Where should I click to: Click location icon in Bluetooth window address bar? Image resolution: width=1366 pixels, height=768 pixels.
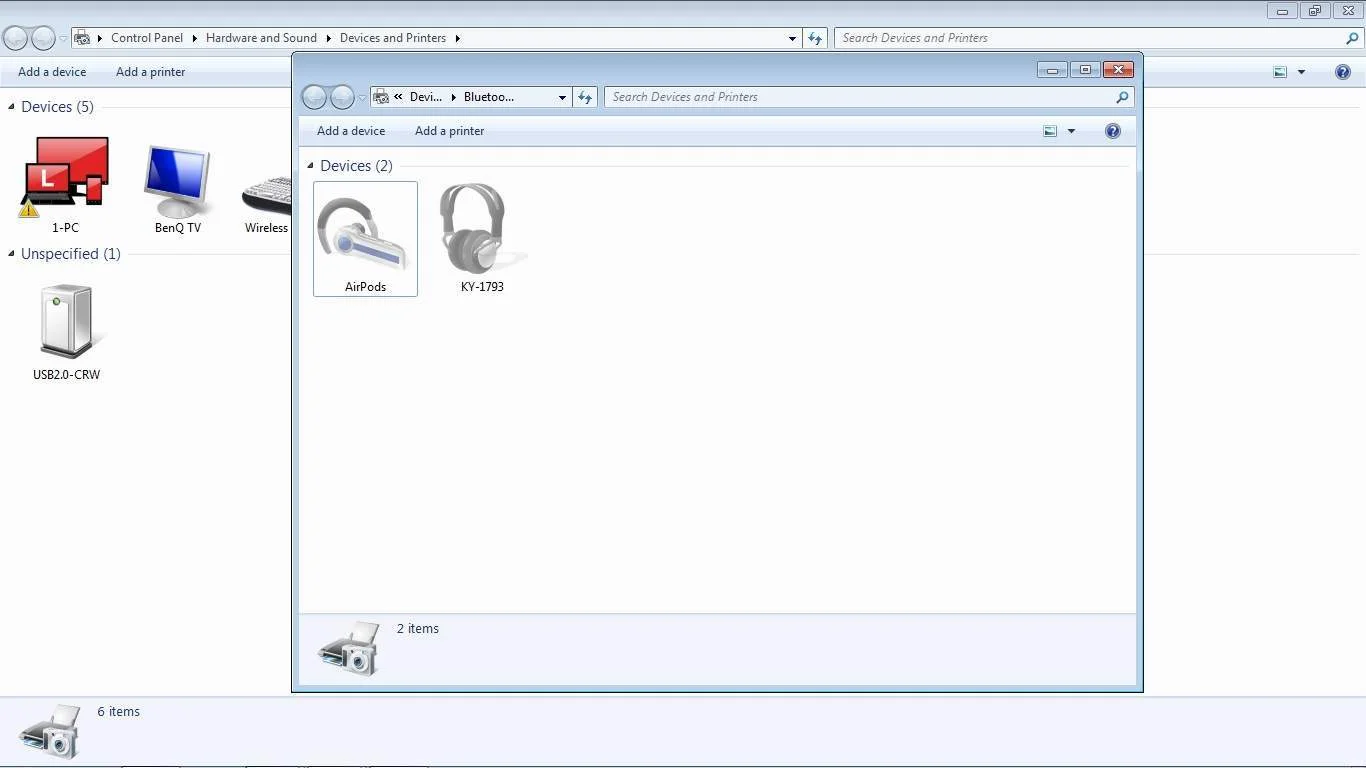pyautogui.click(x=381, y=97)
